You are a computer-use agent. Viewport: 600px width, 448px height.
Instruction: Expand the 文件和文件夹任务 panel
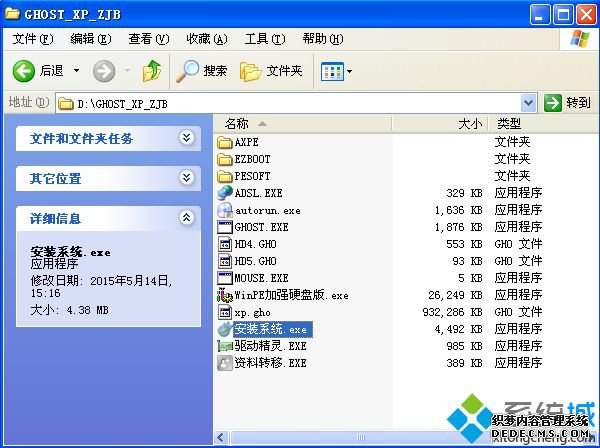coord(186,138)
